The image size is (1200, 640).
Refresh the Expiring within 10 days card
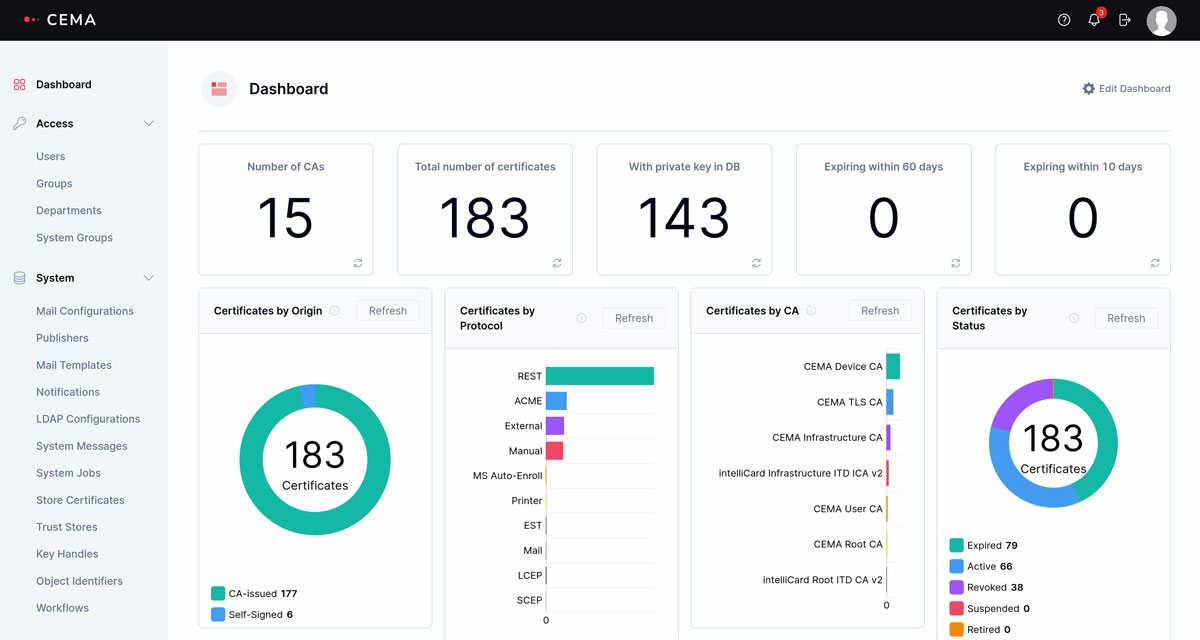[x=1155, y=263]
